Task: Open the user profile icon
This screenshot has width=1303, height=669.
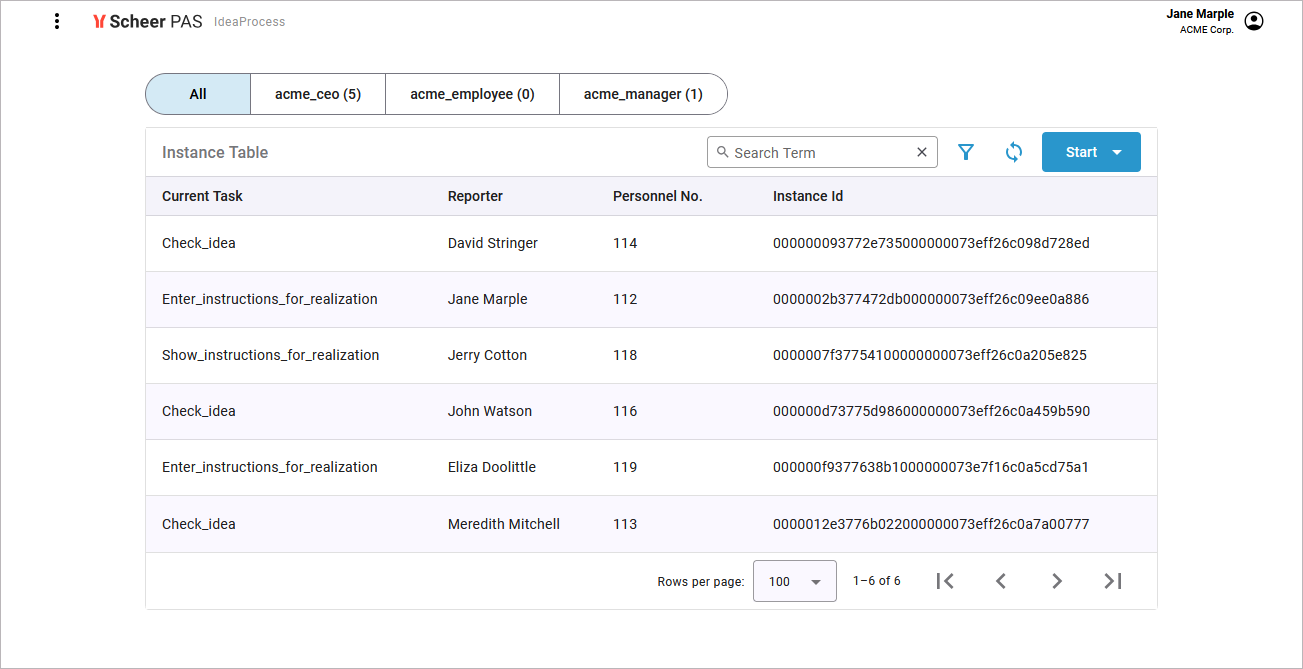Action: [x=1254, y=21]
